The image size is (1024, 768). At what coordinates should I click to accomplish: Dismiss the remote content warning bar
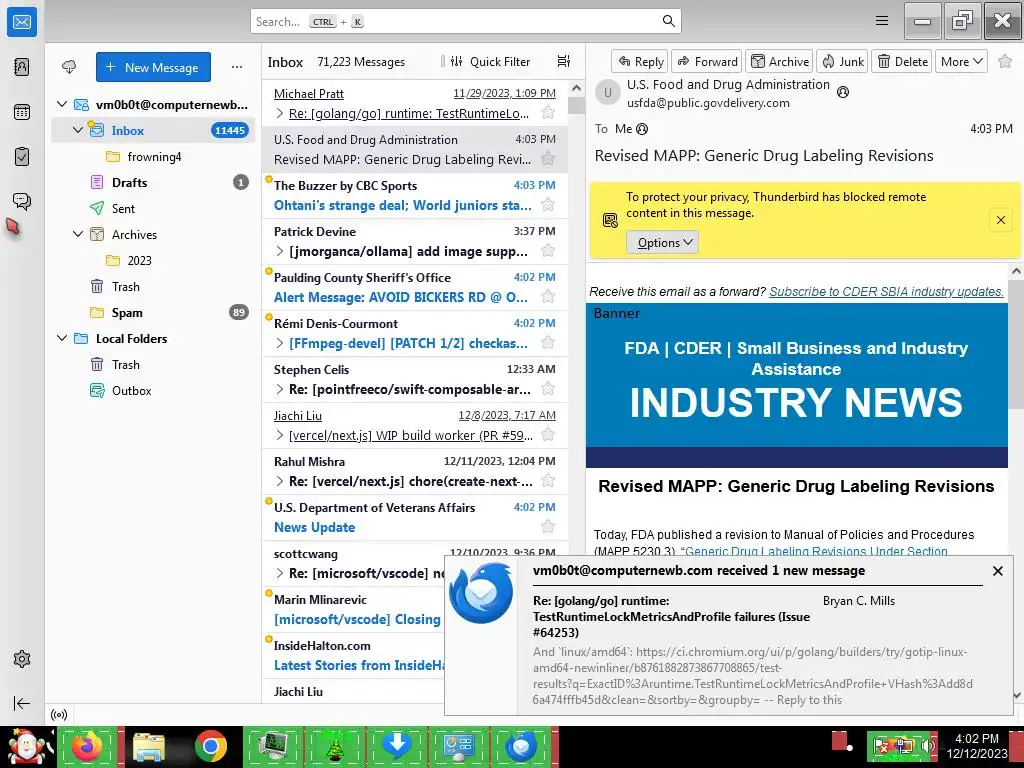pyautogui.click(x=1000, y=220)
